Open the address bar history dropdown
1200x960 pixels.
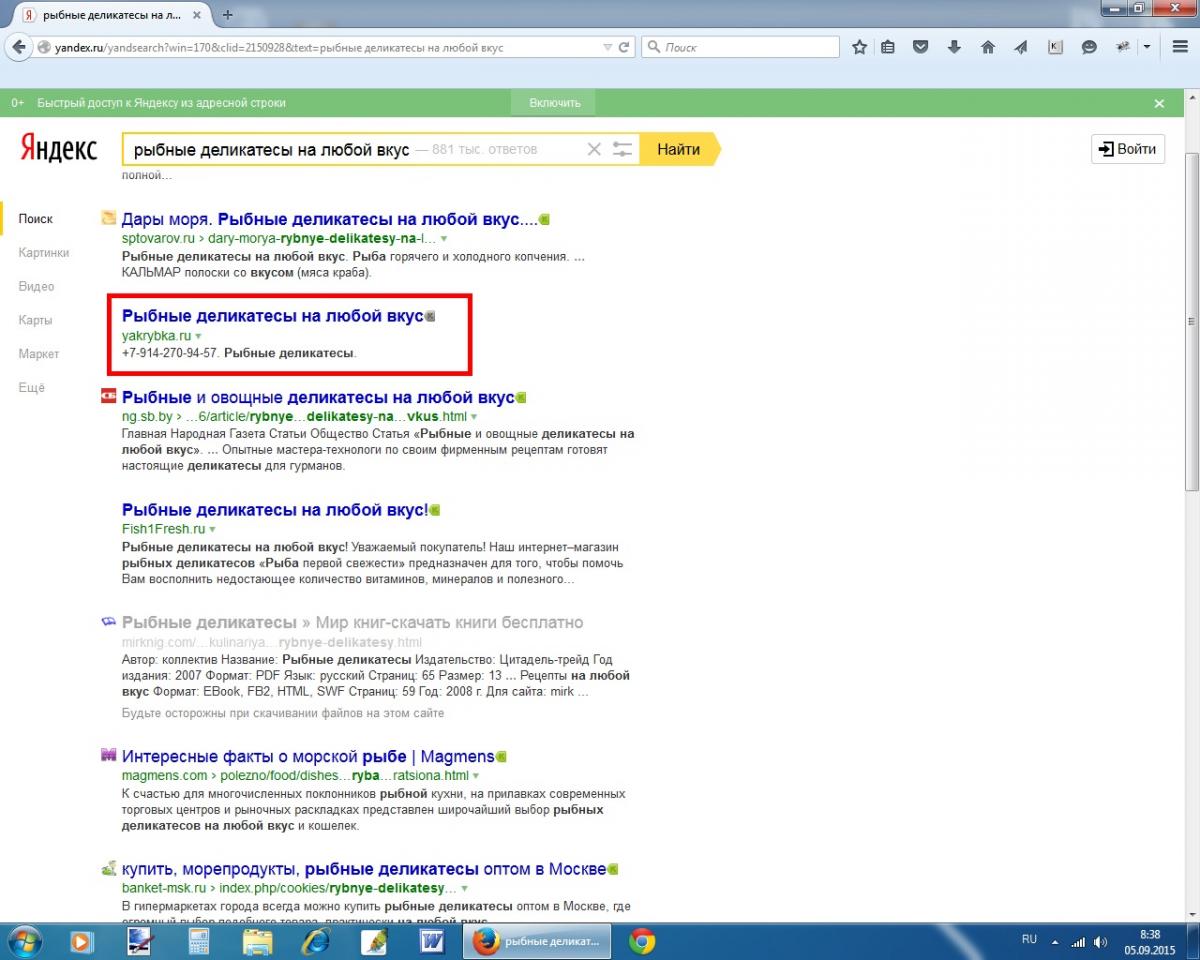click(x=607, y=47)
